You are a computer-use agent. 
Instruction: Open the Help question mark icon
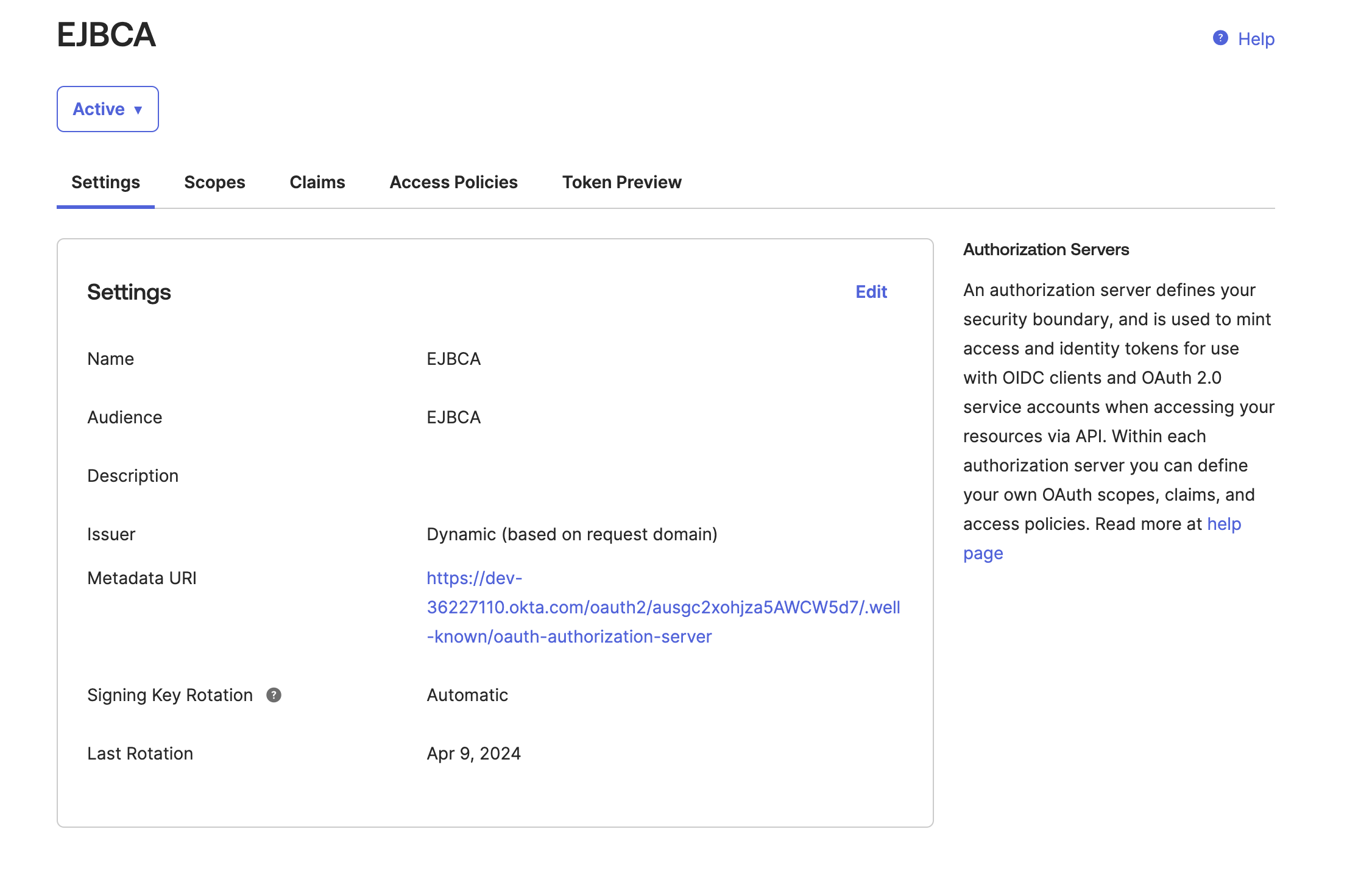pos(1219,38)
